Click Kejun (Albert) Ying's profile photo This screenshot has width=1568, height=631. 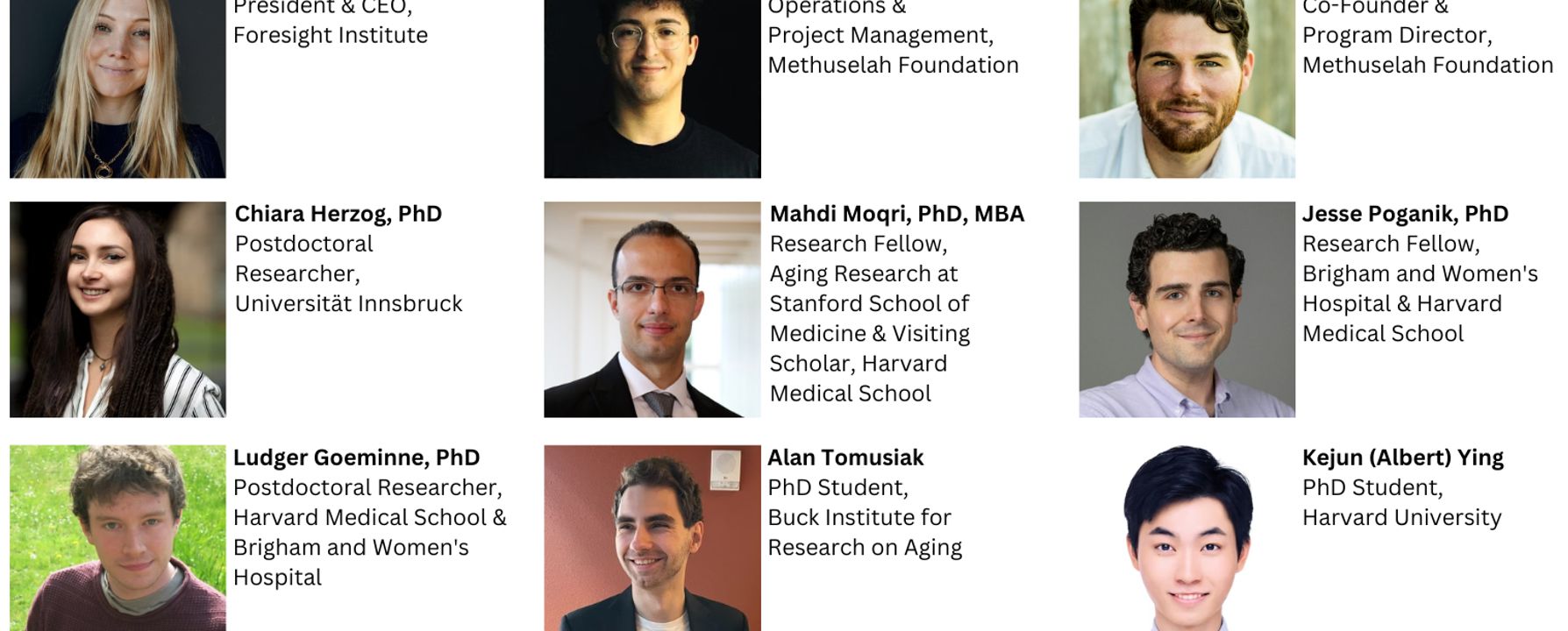point(1187,537)
